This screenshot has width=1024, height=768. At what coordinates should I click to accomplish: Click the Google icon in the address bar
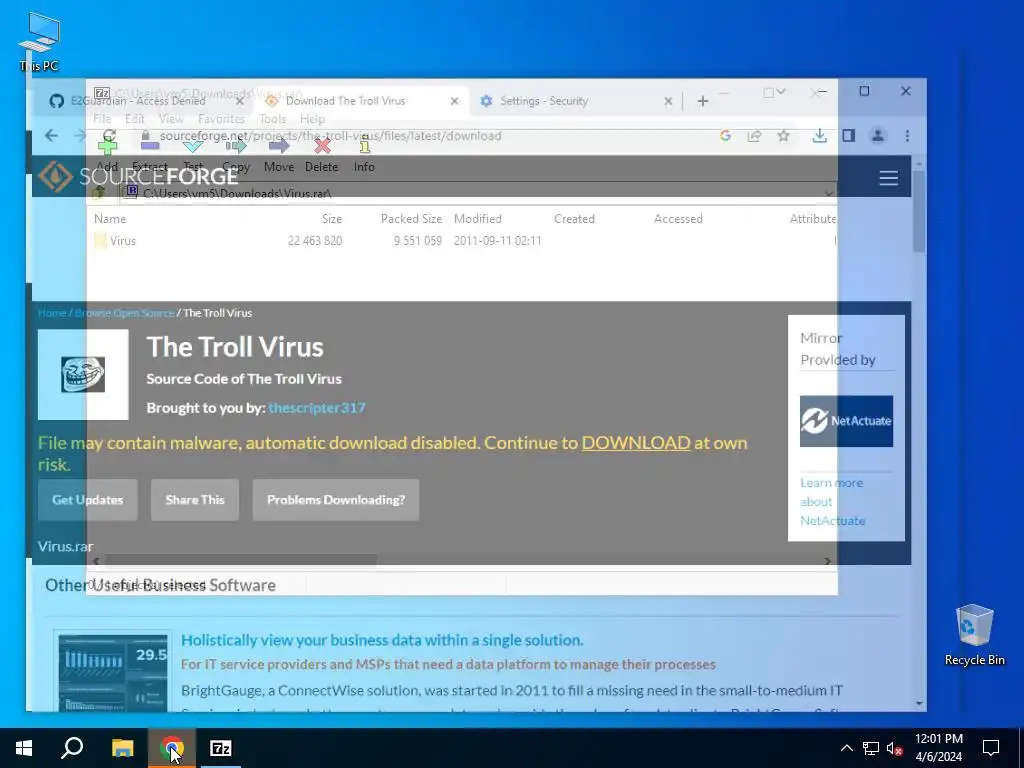click(x=725, y=136)
